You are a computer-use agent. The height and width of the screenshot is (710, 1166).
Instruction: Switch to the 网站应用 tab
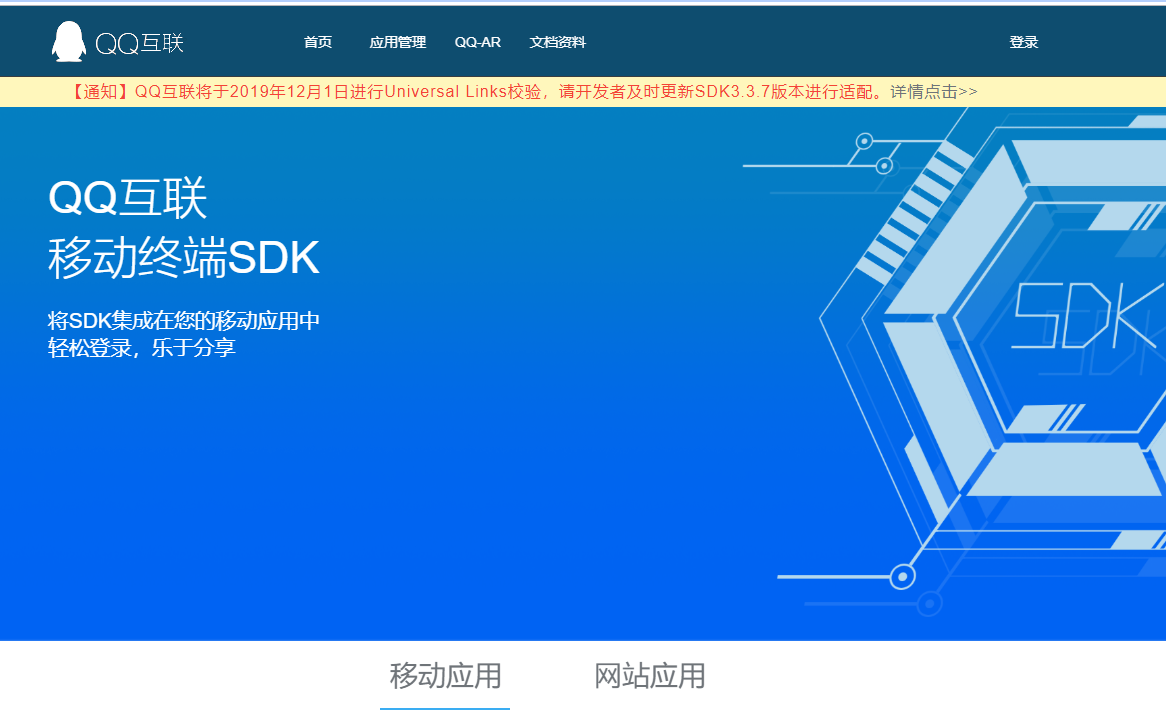coord(649,676)
